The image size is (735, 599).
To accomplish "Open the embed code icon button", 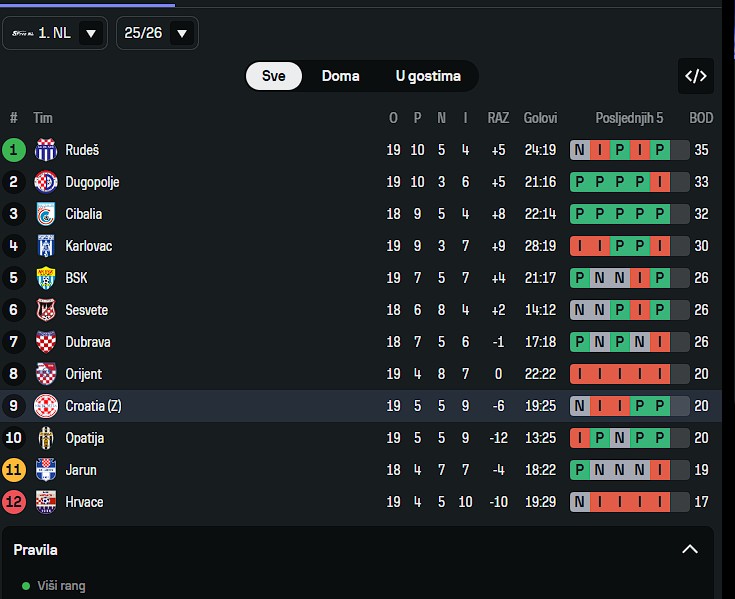I will point(696,76).
